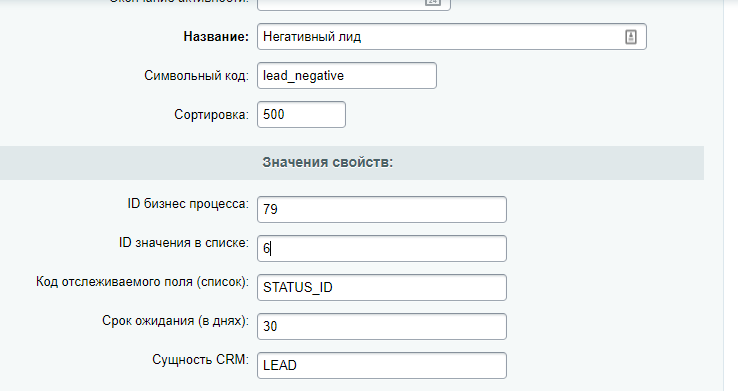Image resolution: width=738 pixels, height=391 pixels.
Task: Click the icon inside the Название field
Action: point(631,37)
